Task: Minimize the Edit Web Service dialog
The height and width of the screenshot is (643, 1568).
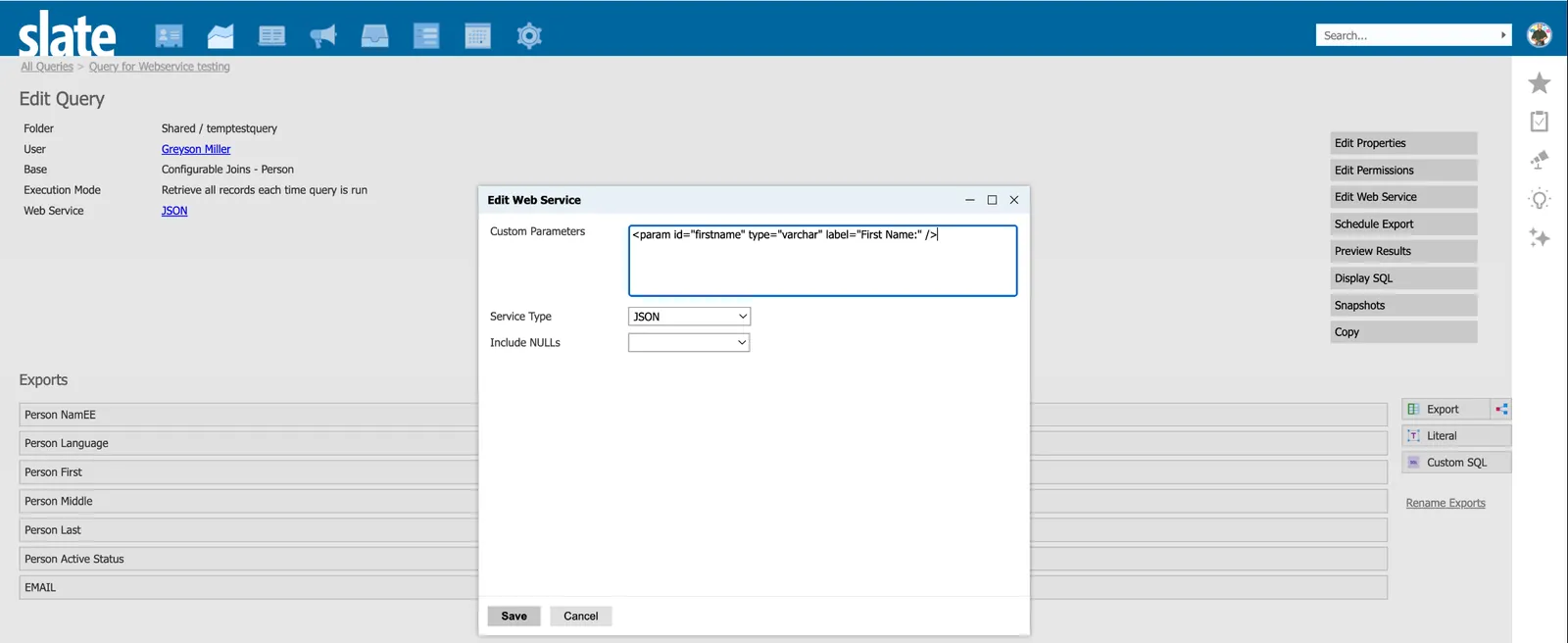Action: point(970,200)
